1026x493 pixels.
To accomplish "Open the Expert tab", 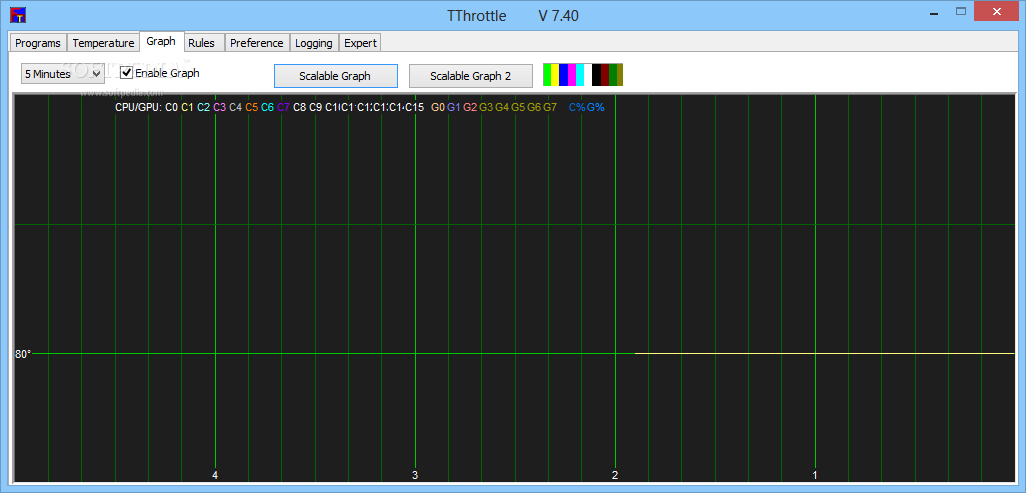I will pos(360,43).
